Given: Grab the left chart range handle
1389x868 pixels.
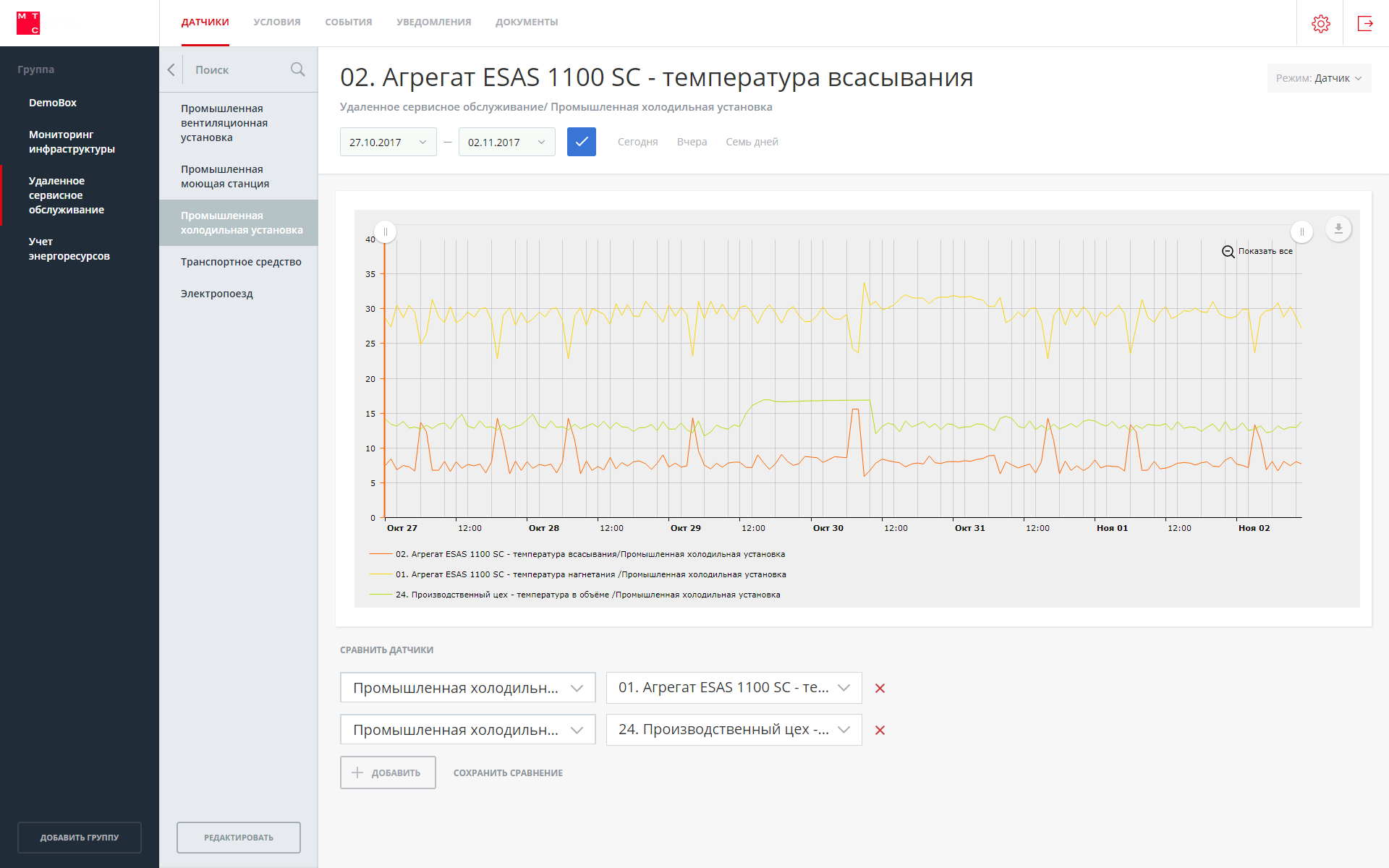Looking at the screenshot, I should point(386,231).
